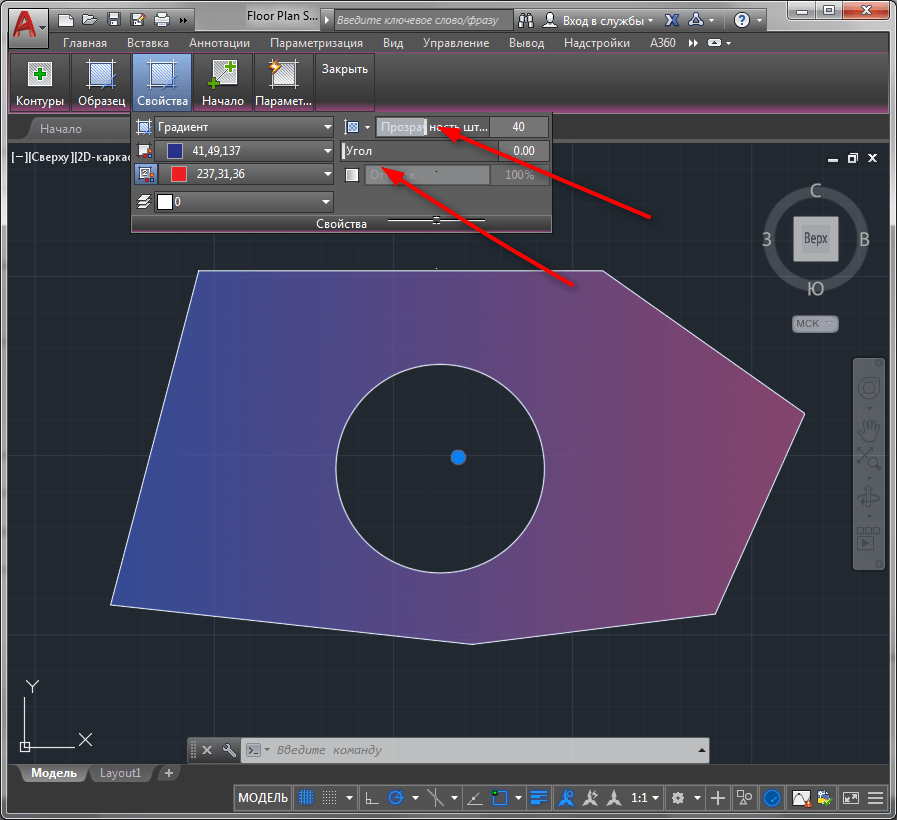897x820 pixels.
Task: Toggle lineweight display
Action: point(539,798)
